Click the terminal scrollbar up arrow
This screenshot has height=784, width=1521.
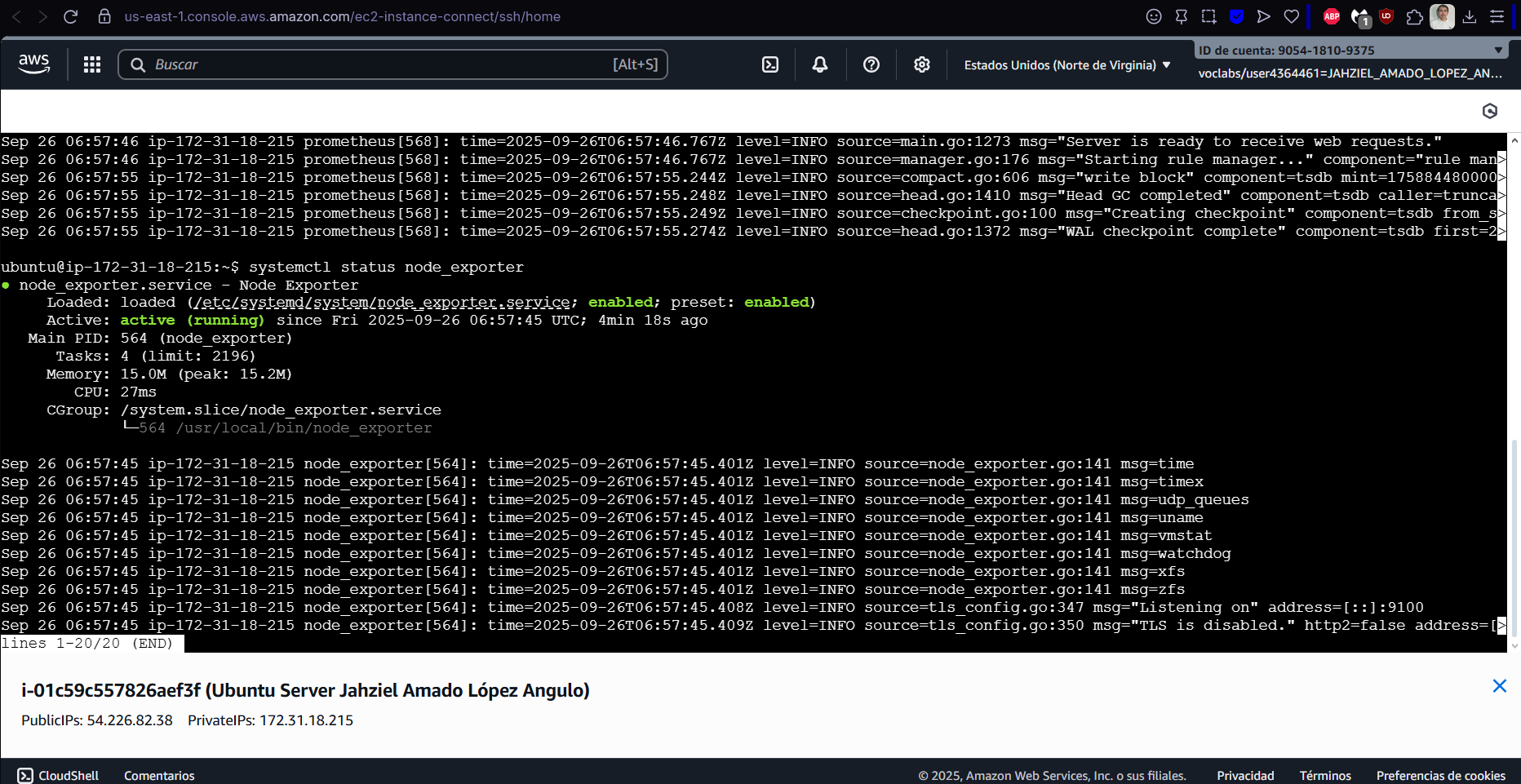1514,140
